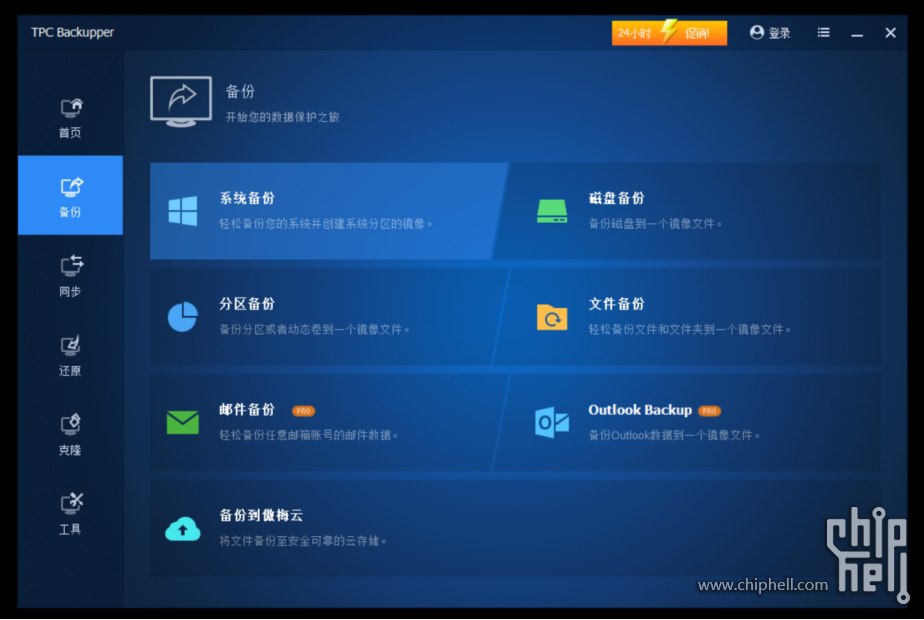Click the 克隆 label in sidebar
Screen dimensions: 924x620
[x=70, y=450]
